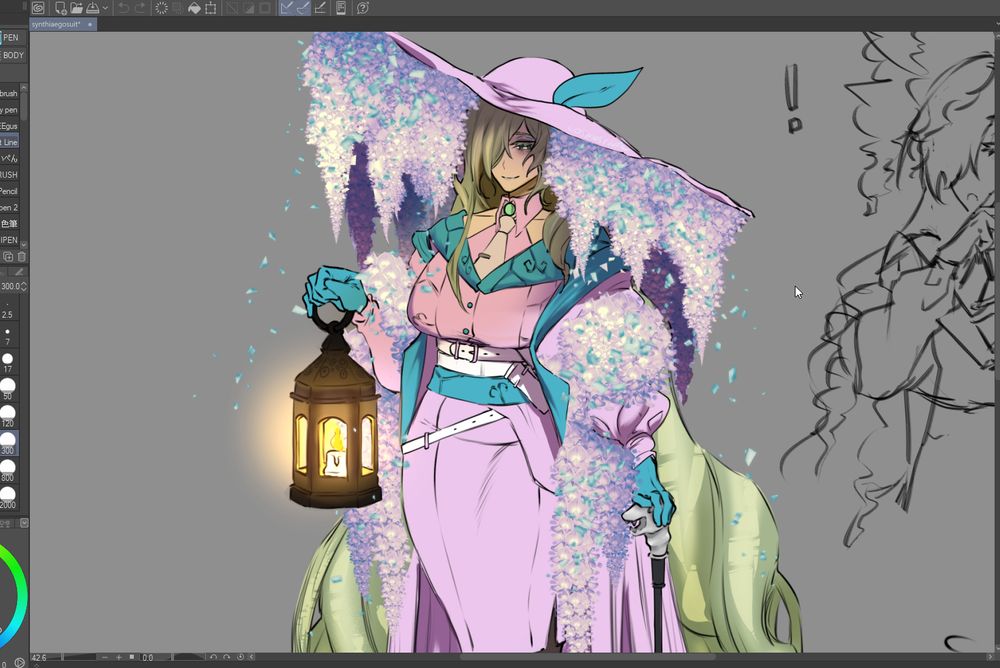Toggle snap to grid
The width and height of the screenshot is (1000, 668).
point(320,8)
